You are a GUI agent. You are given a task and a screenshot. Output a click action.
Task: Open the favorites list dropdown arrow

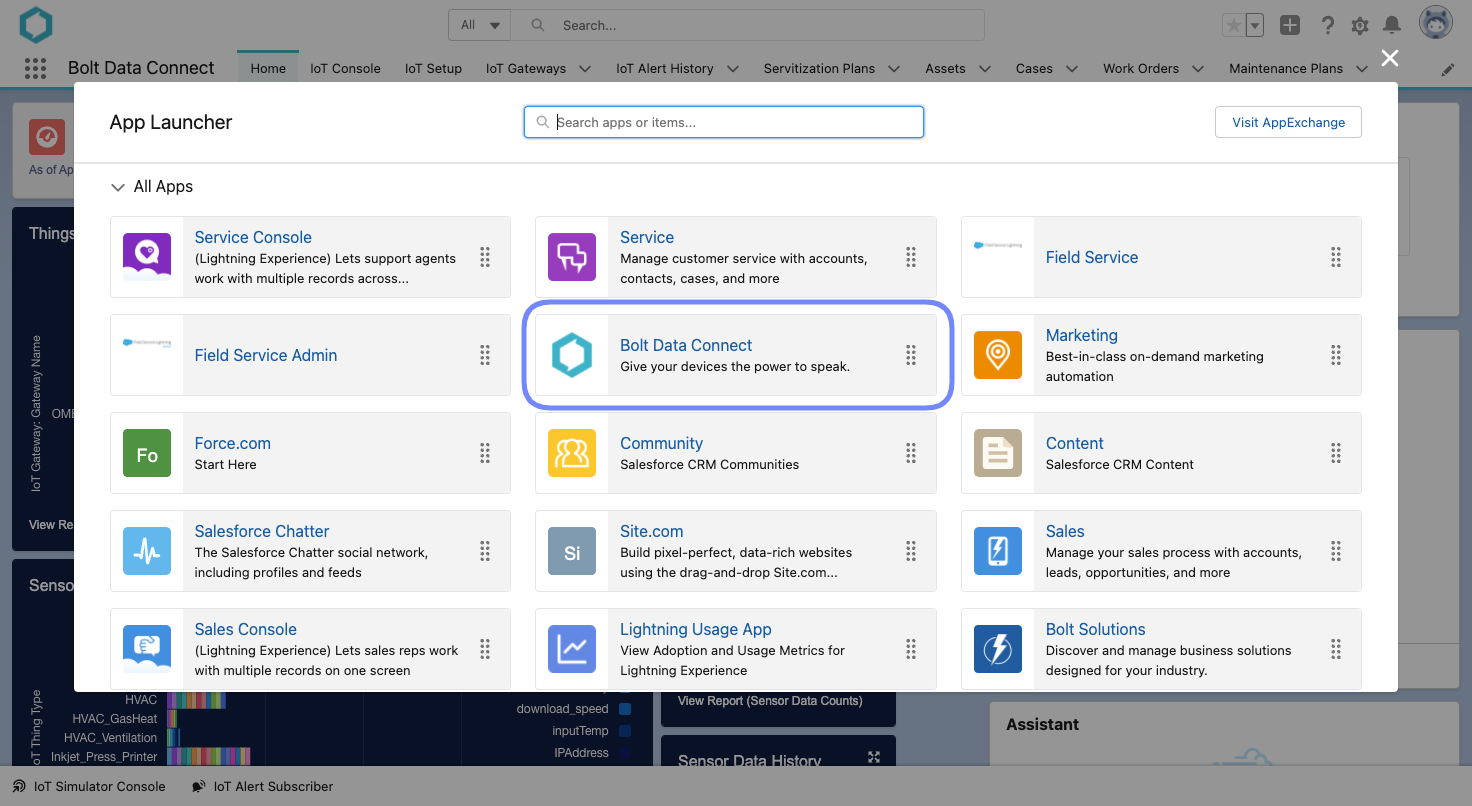click(x=1255, y=26)
